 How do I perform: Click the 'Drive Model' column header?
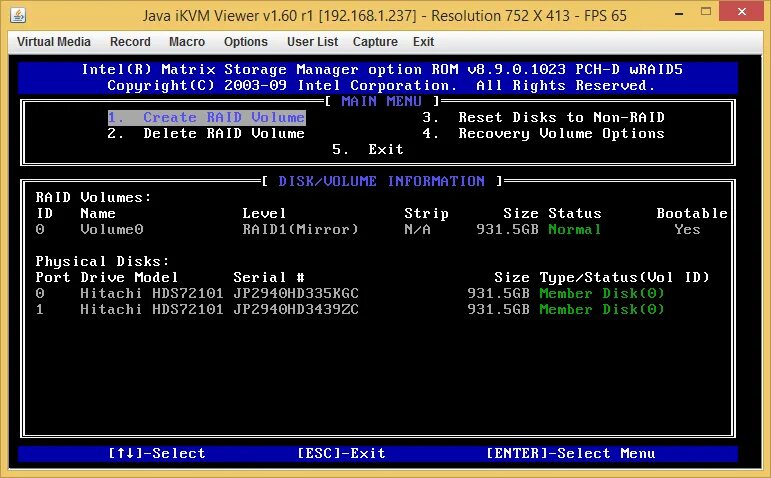coord(129,277)
